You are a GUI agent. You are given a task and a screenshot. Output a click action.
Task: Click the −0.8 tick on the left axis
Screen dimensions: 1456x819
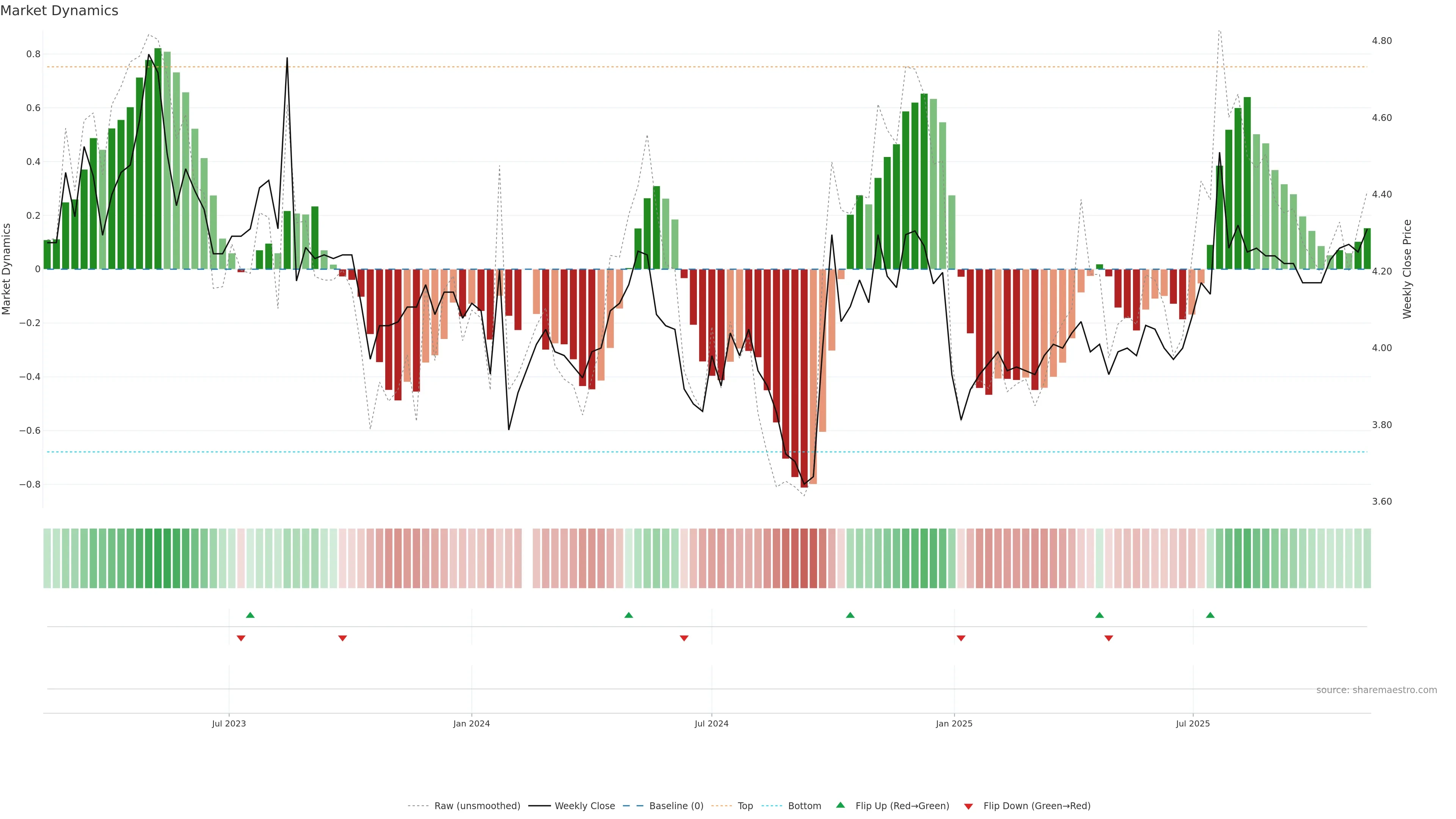[30, 485]
